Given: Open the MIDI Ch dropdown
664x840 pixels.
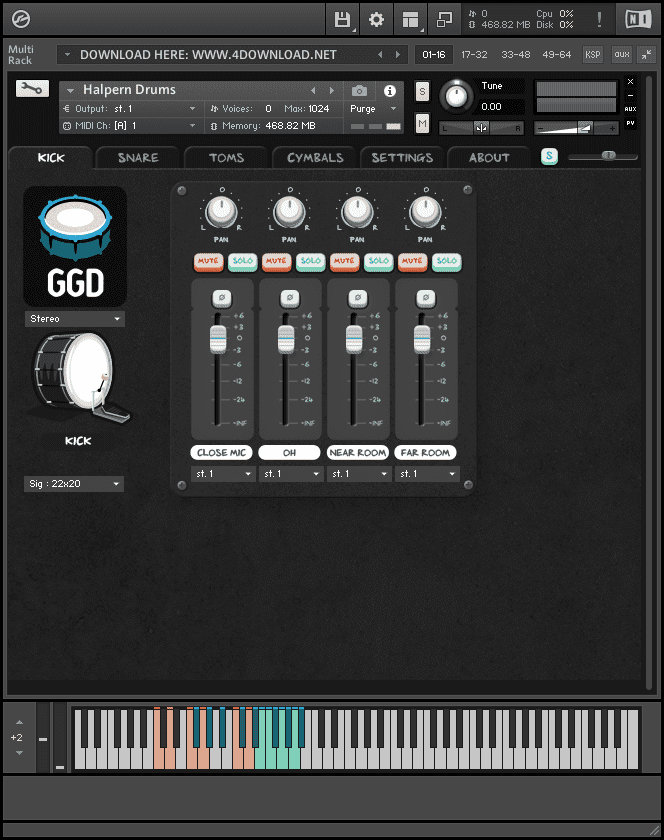Looking at the screenshot, I should point(129,126).
